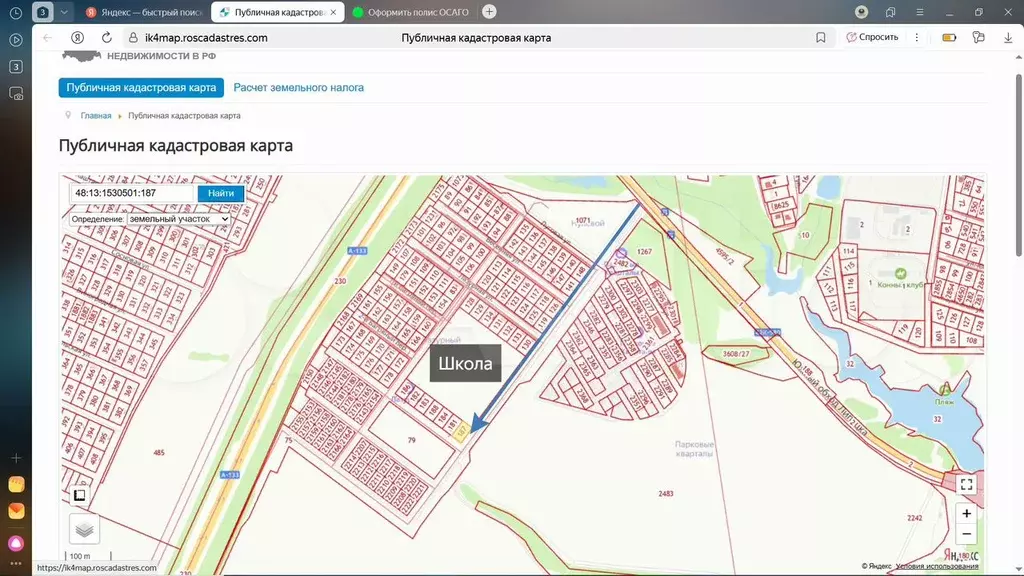This screenshot has height=576, width=1024.
Task: Click the Спросить assistant button
Action: 872,37
